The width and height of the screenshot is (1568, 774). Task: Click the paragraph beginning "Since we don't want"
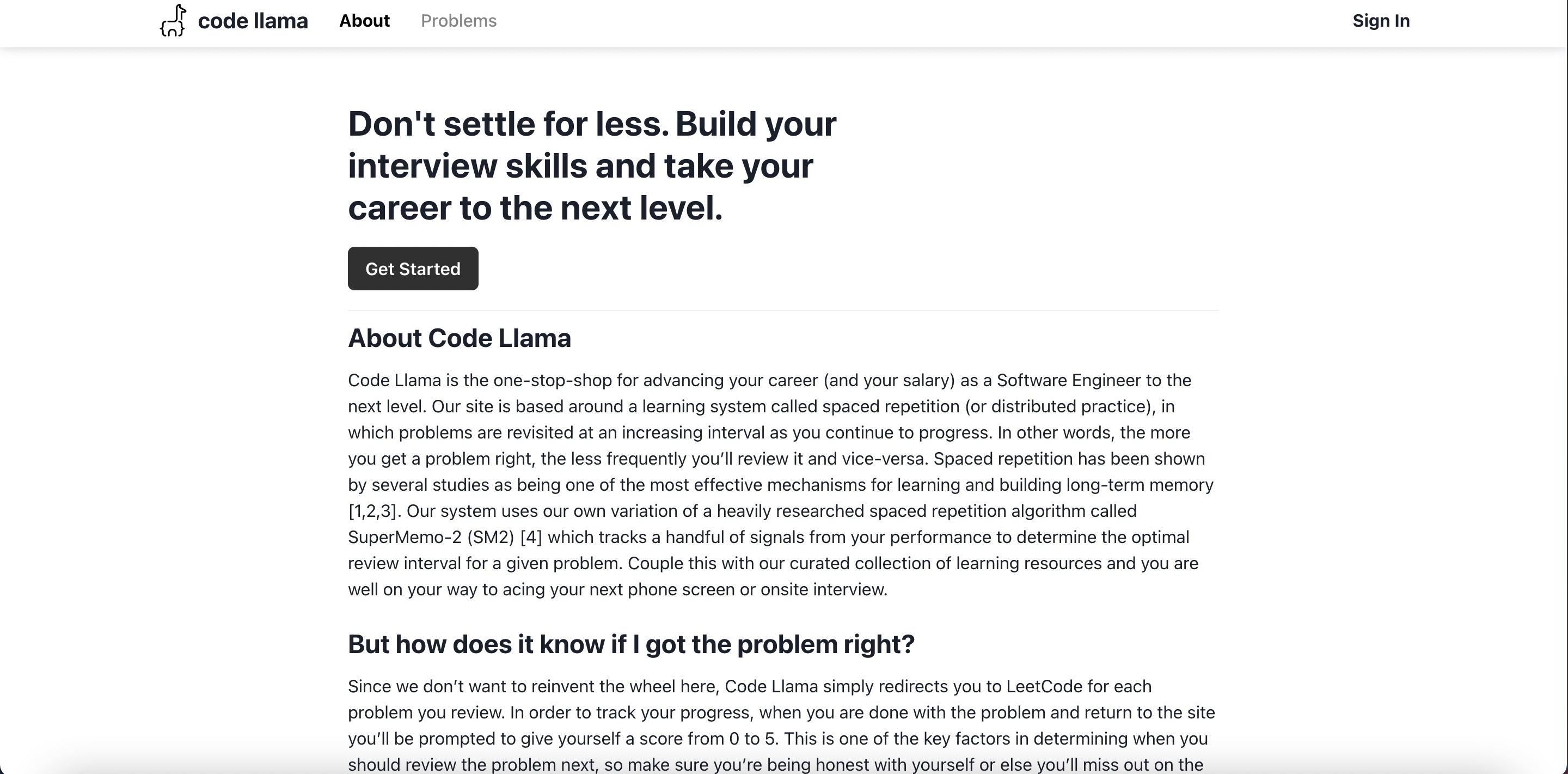pyautogui.click(x=782, y=726)
